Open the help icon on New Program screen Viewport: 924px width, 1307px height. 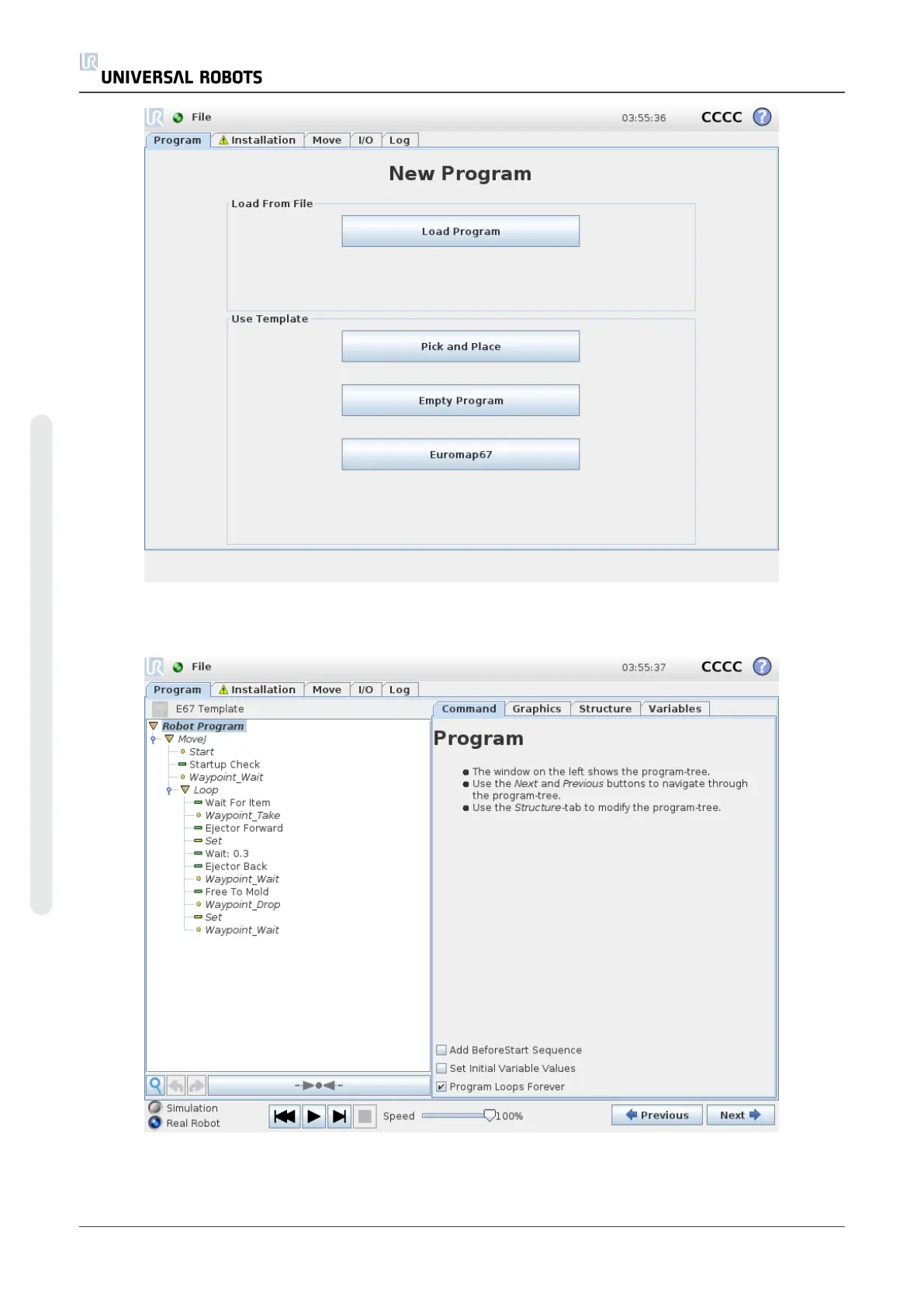point(762,117)
